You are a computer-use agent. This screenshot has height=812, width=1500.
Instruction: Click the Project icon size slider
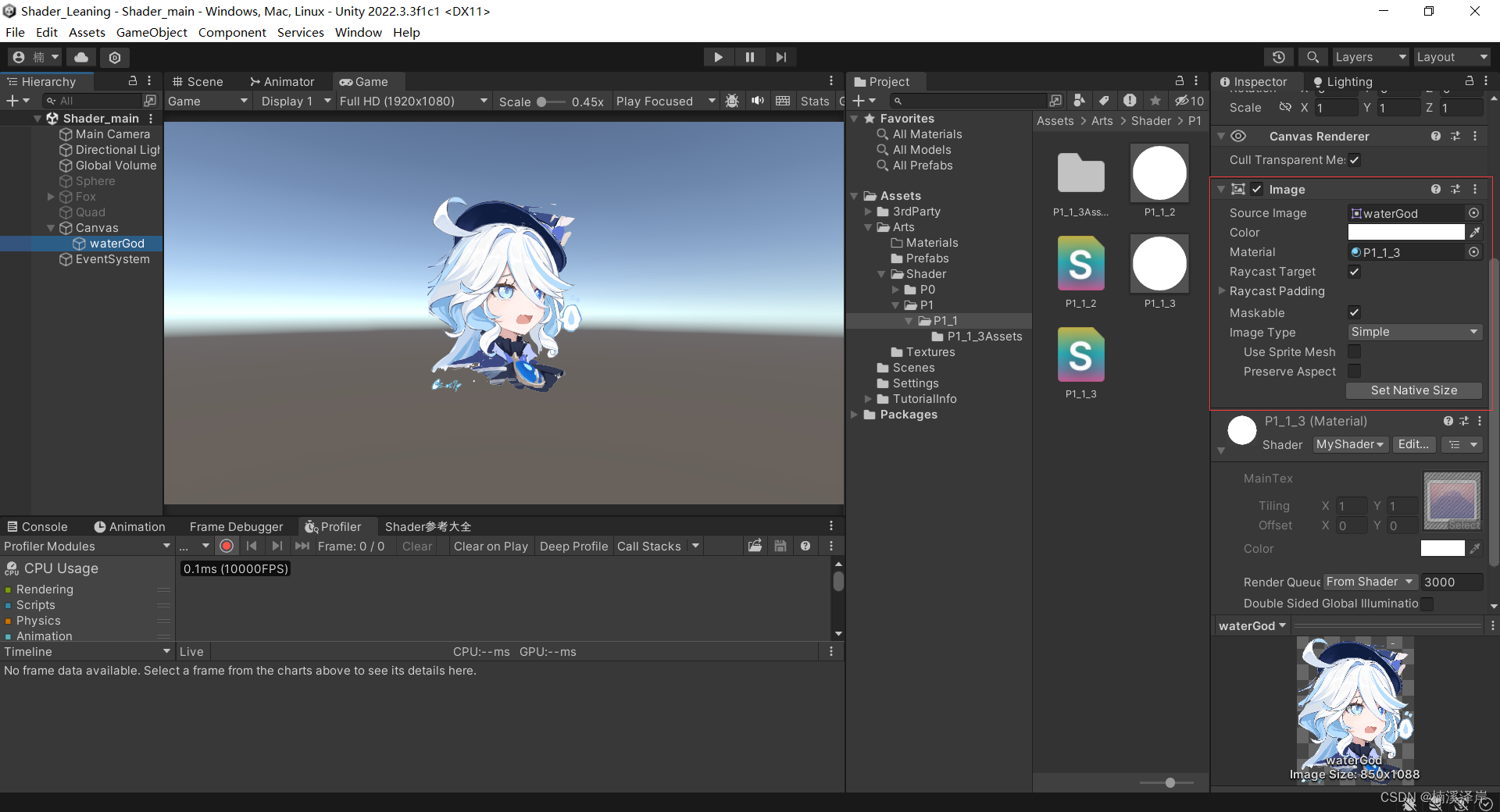pyautogui.click(x=1167, y=782)
